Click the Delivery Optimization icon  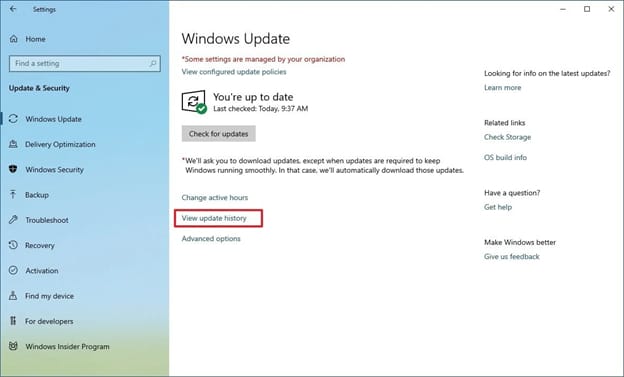(x=13, y=144)
